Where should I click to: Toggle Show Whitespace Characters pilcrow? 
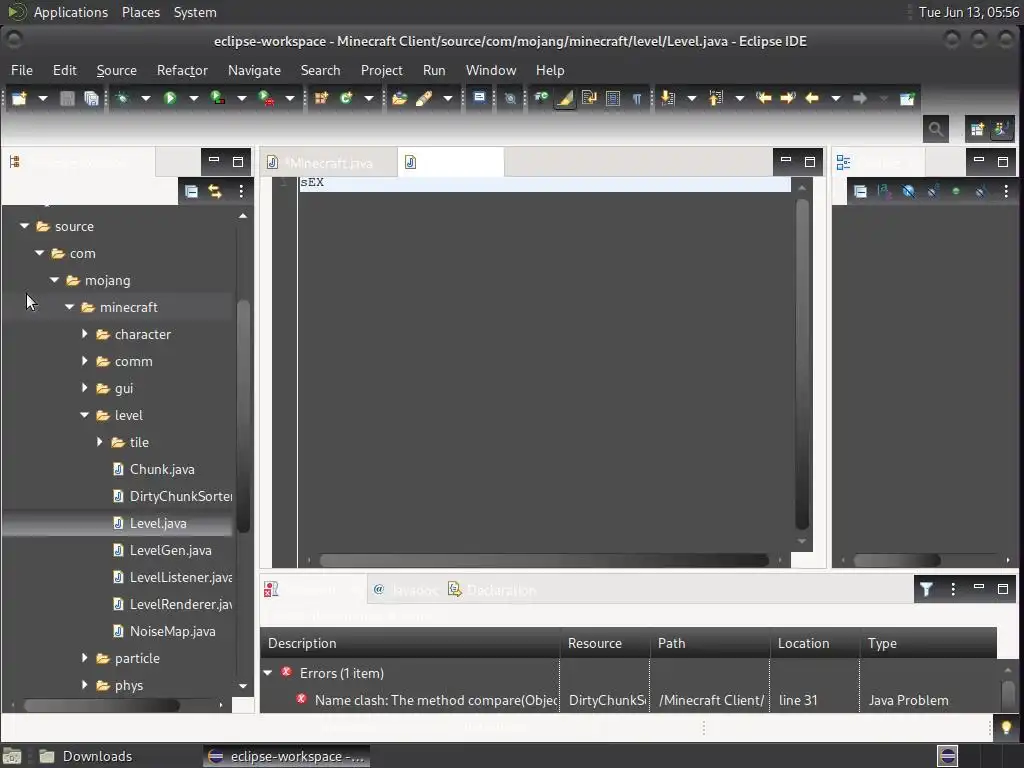[637, 98]
